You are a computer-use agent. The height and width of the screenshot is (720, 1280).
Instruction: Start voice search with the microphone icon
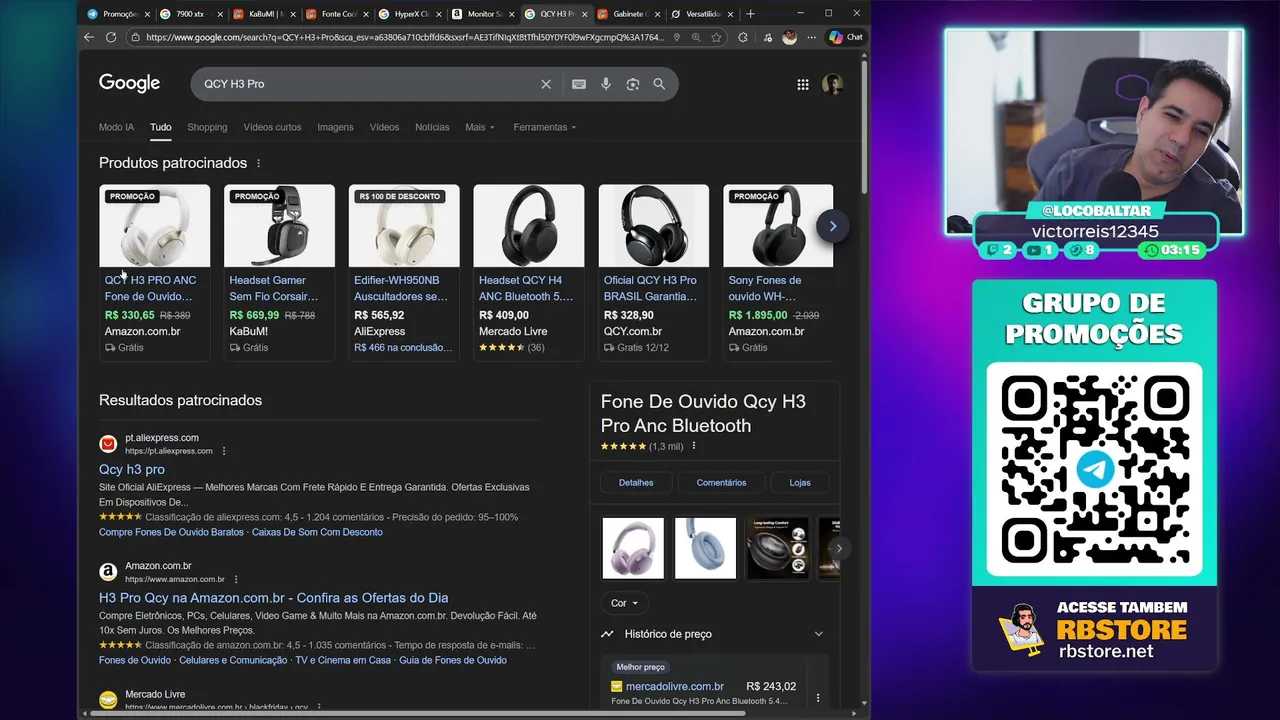click(x=606, y=84)
